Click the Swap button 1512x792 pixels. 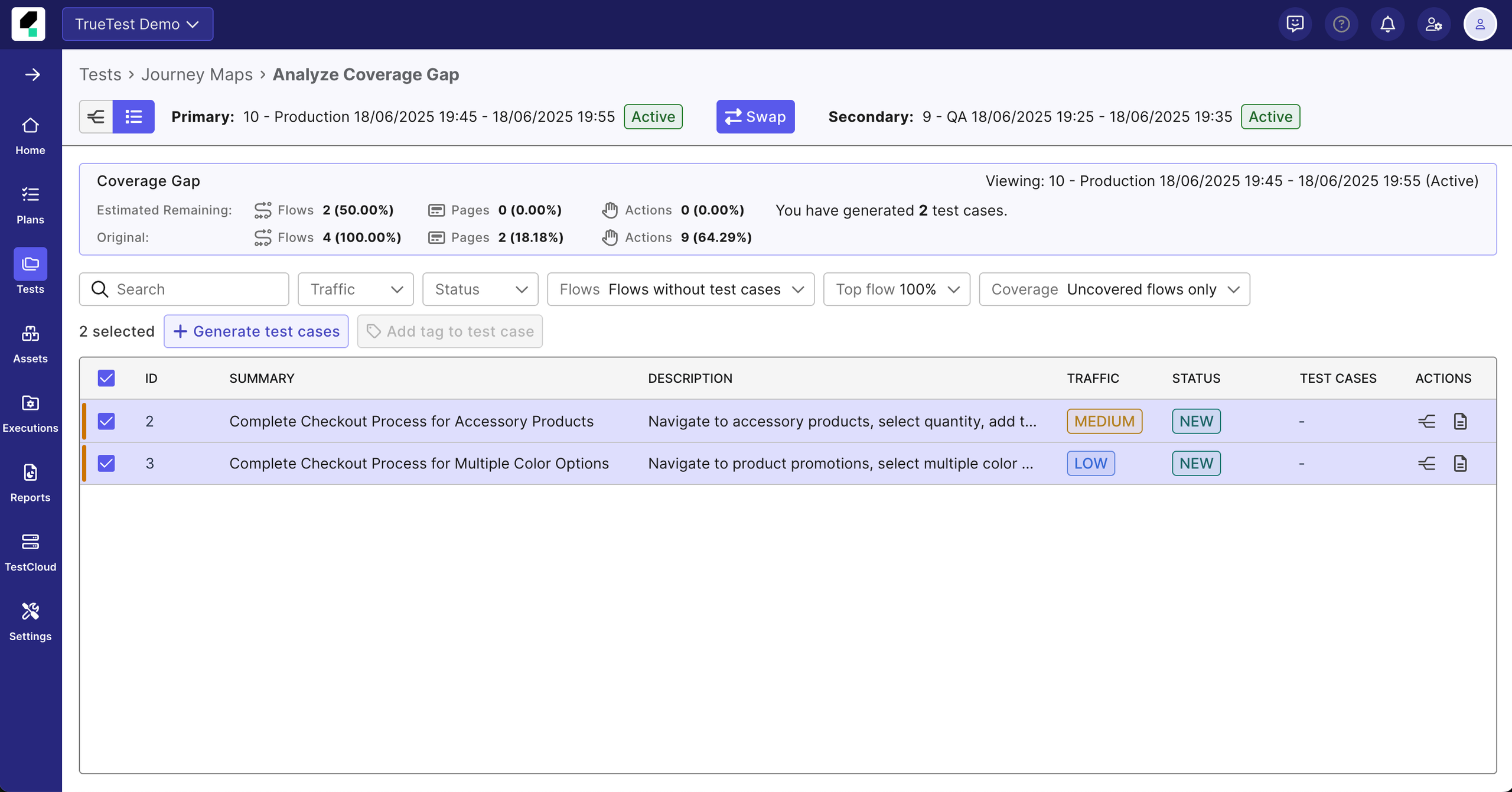point(755,116)
